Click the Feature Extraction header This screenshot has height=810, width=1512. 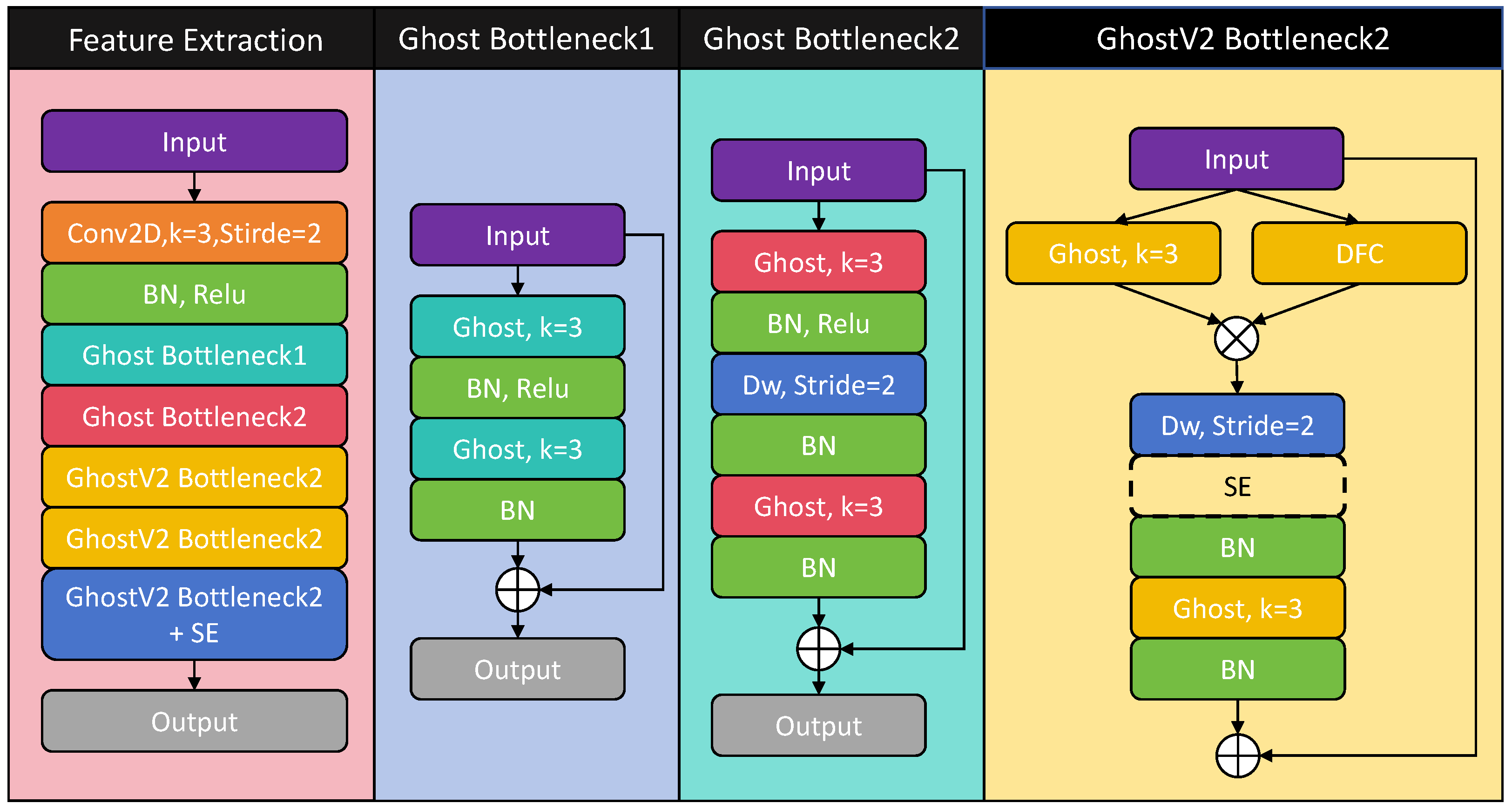coord(196,40)
